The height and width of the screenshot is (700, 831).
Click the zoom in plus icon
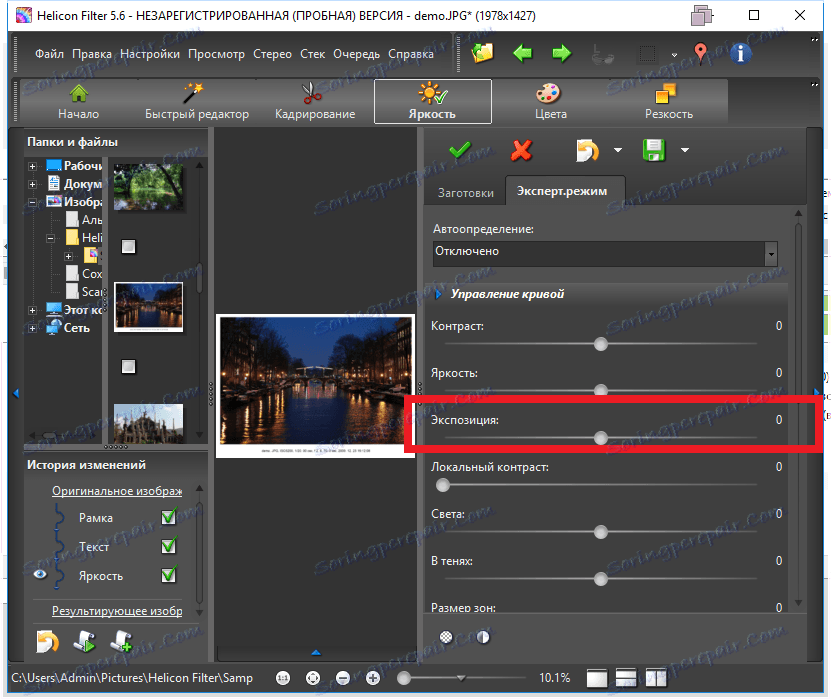click(373, 678)
